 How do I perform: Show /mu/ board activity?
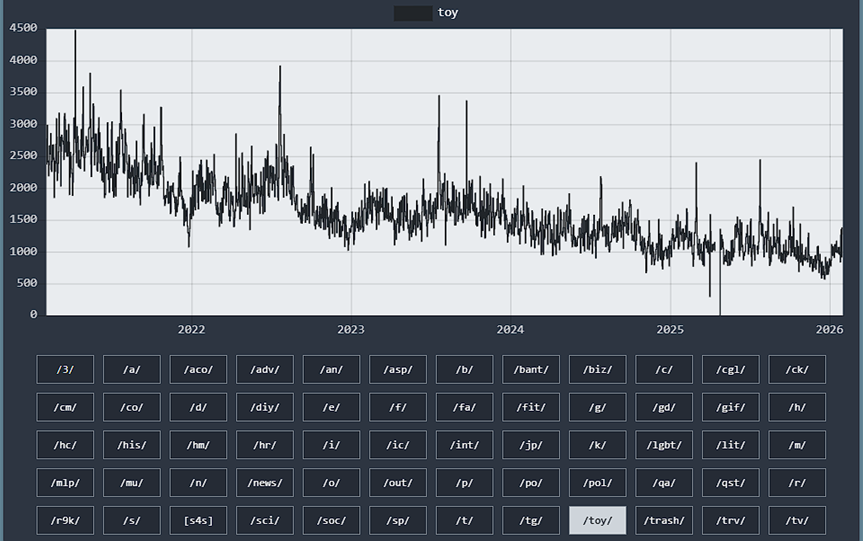pyautogui.click(x=132, y=483)
